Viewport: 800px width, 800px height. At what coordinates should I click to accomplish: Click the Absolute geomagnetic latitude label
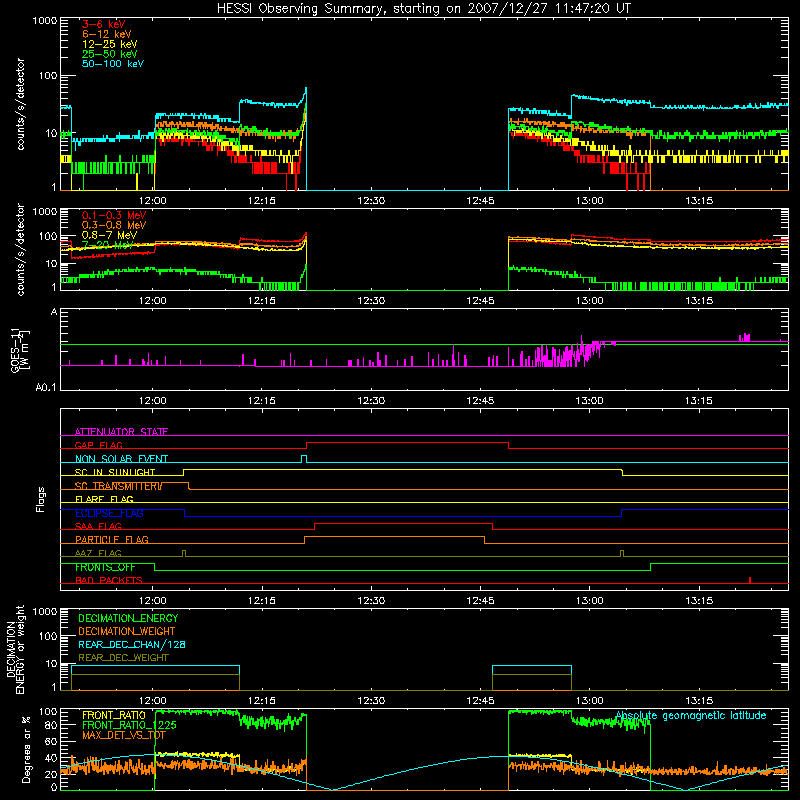point(691,716)
